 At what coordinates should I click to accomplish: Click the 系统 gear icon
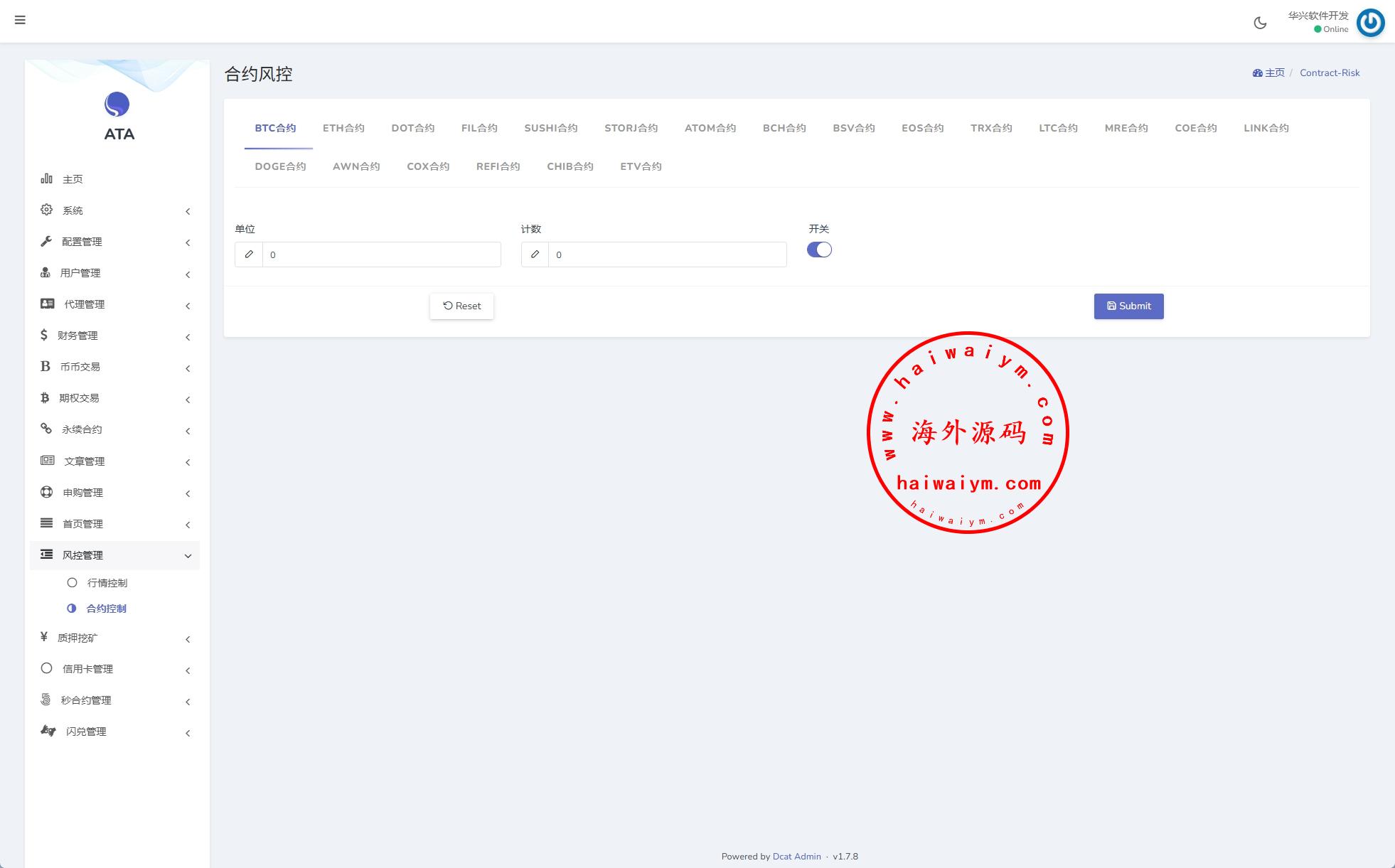pos(46,210)
